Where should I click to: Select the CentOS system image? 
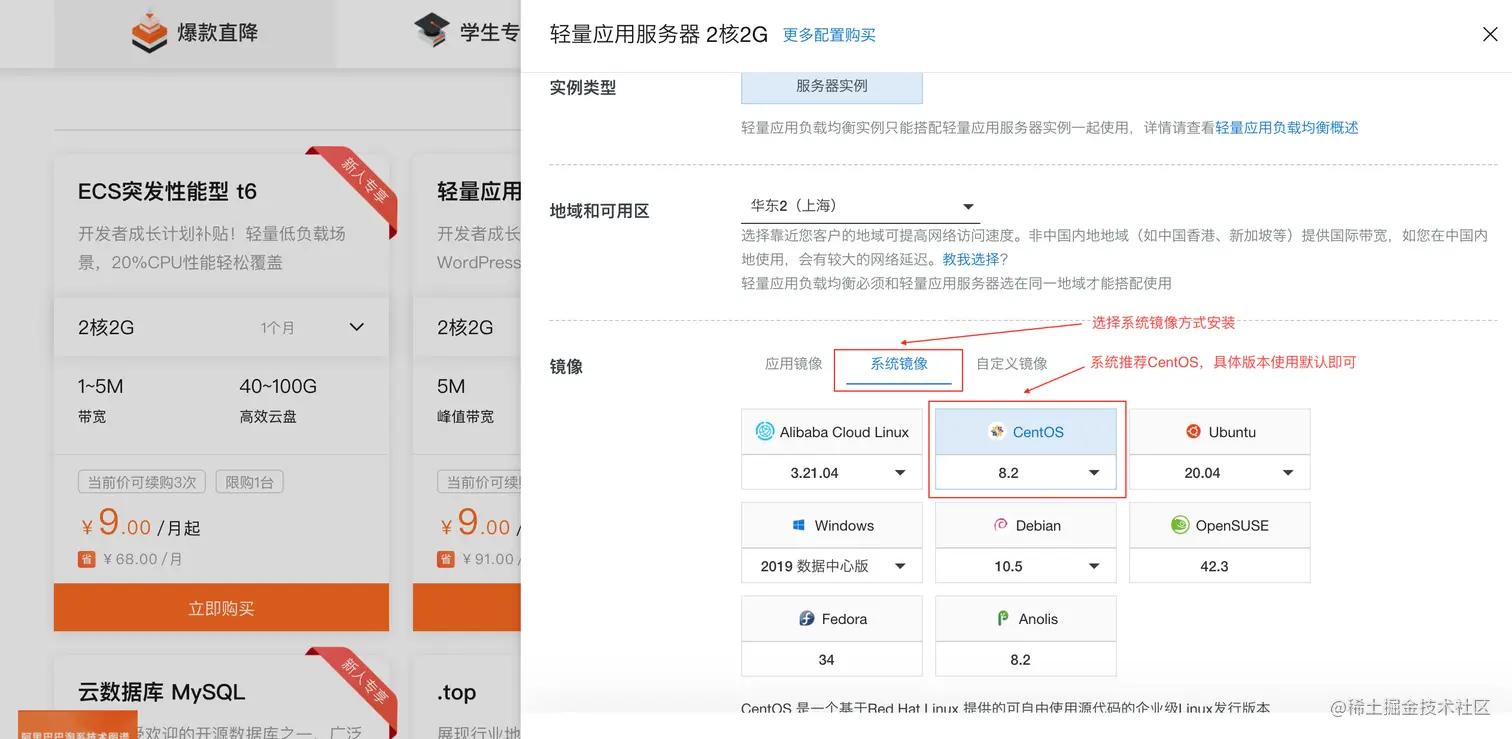(x=1026, y=432)
